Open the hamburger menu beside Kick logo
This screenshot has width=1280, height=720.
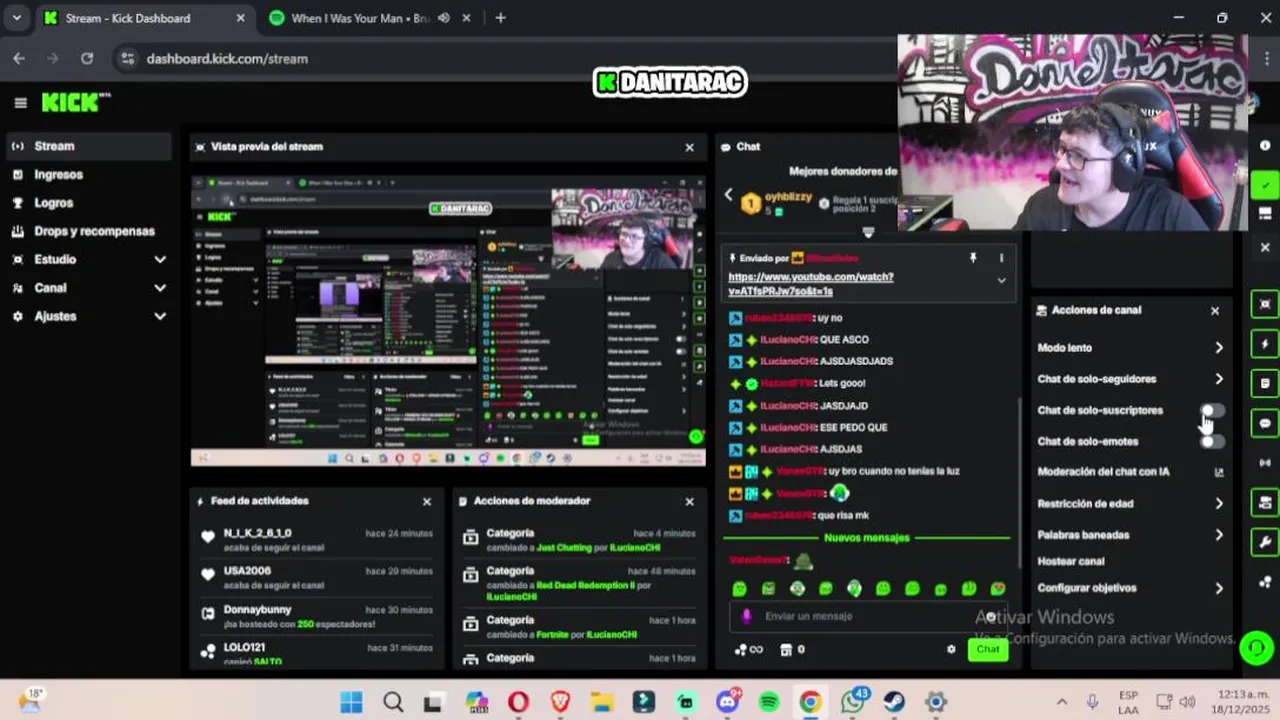pyautogui.click(x=20, y=103)
